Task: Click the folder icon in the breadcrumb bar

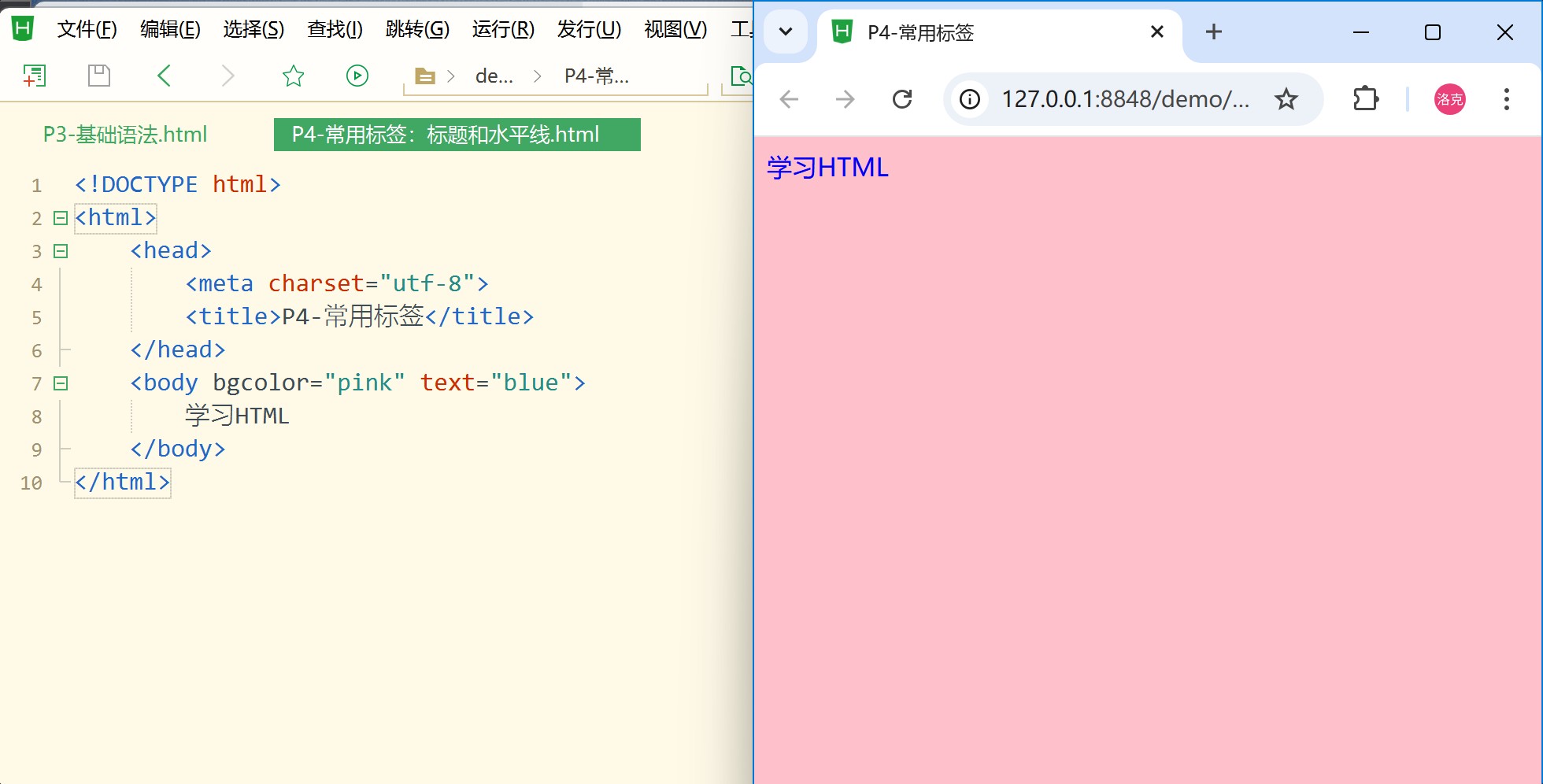Action: [x=425, y=76]
